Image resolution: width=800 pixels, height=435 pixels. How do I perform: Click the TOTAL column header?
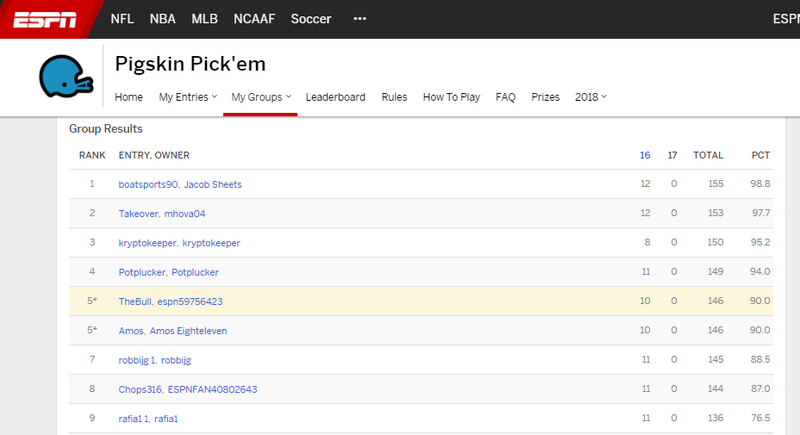[x=708, y=155]
